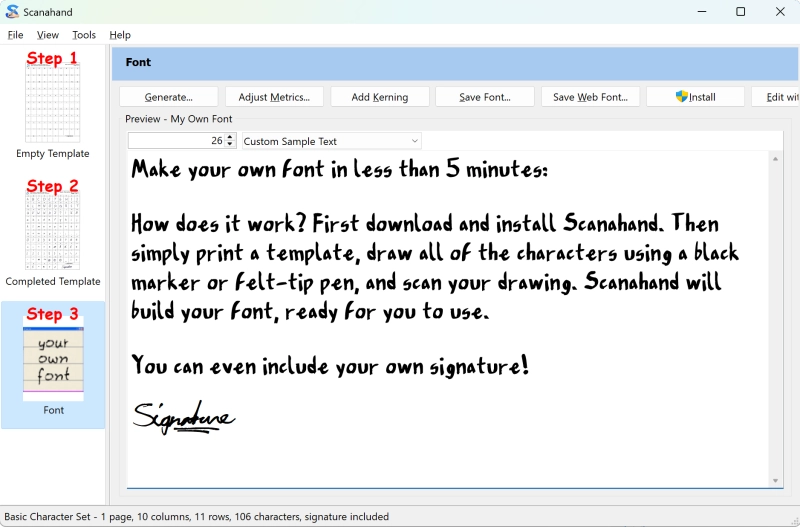Click the Generate... button

click(168, 97)
